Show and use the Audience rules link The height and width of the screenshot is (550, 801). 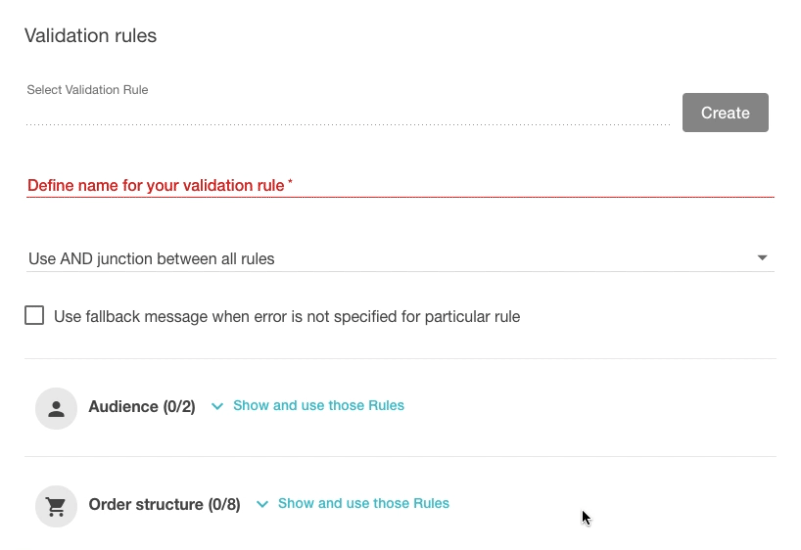coord(318,406)
